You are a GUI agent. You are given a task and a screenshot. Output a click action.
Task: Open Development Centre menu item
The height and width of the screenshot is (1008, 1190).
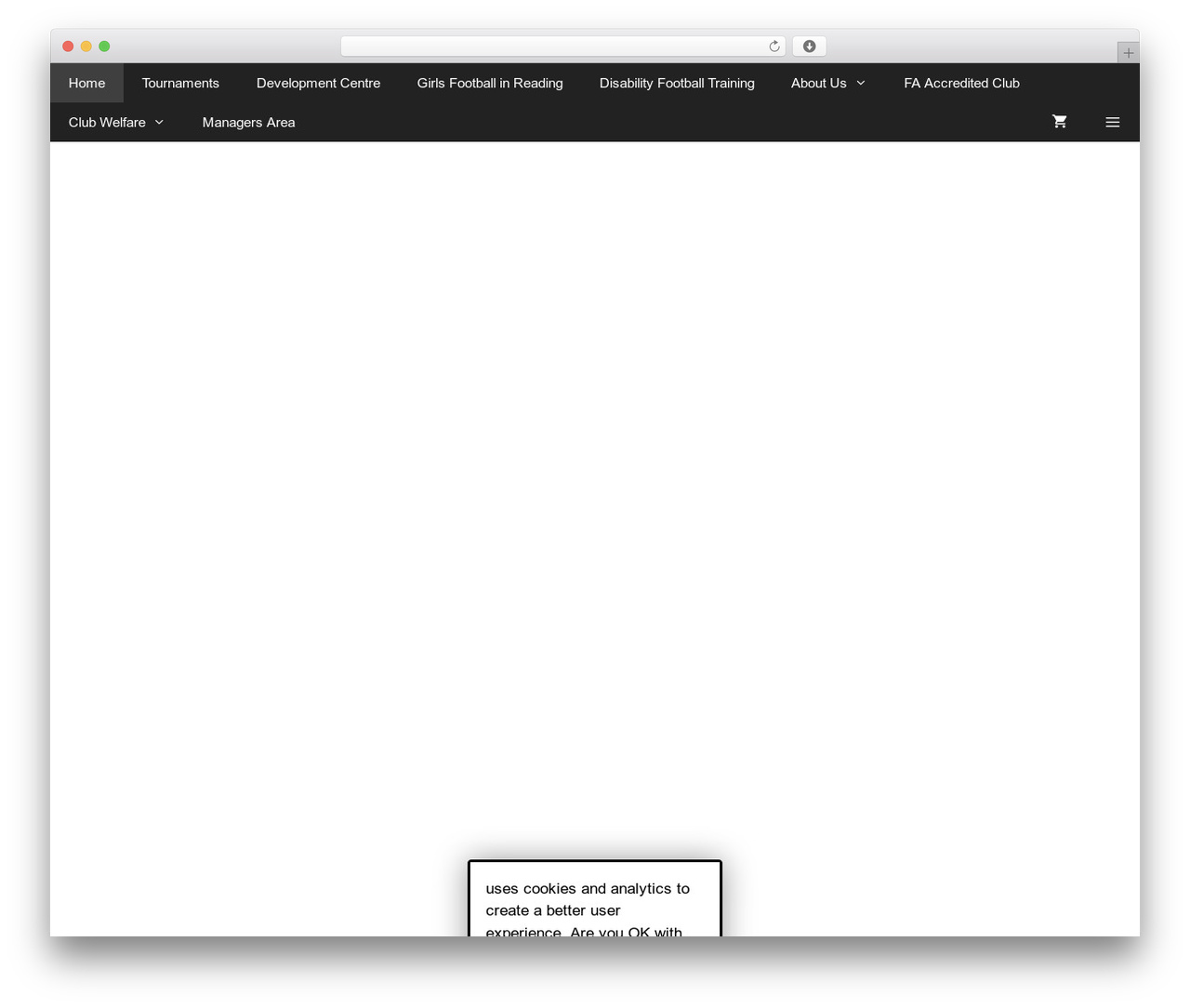[x=318, y=83]
